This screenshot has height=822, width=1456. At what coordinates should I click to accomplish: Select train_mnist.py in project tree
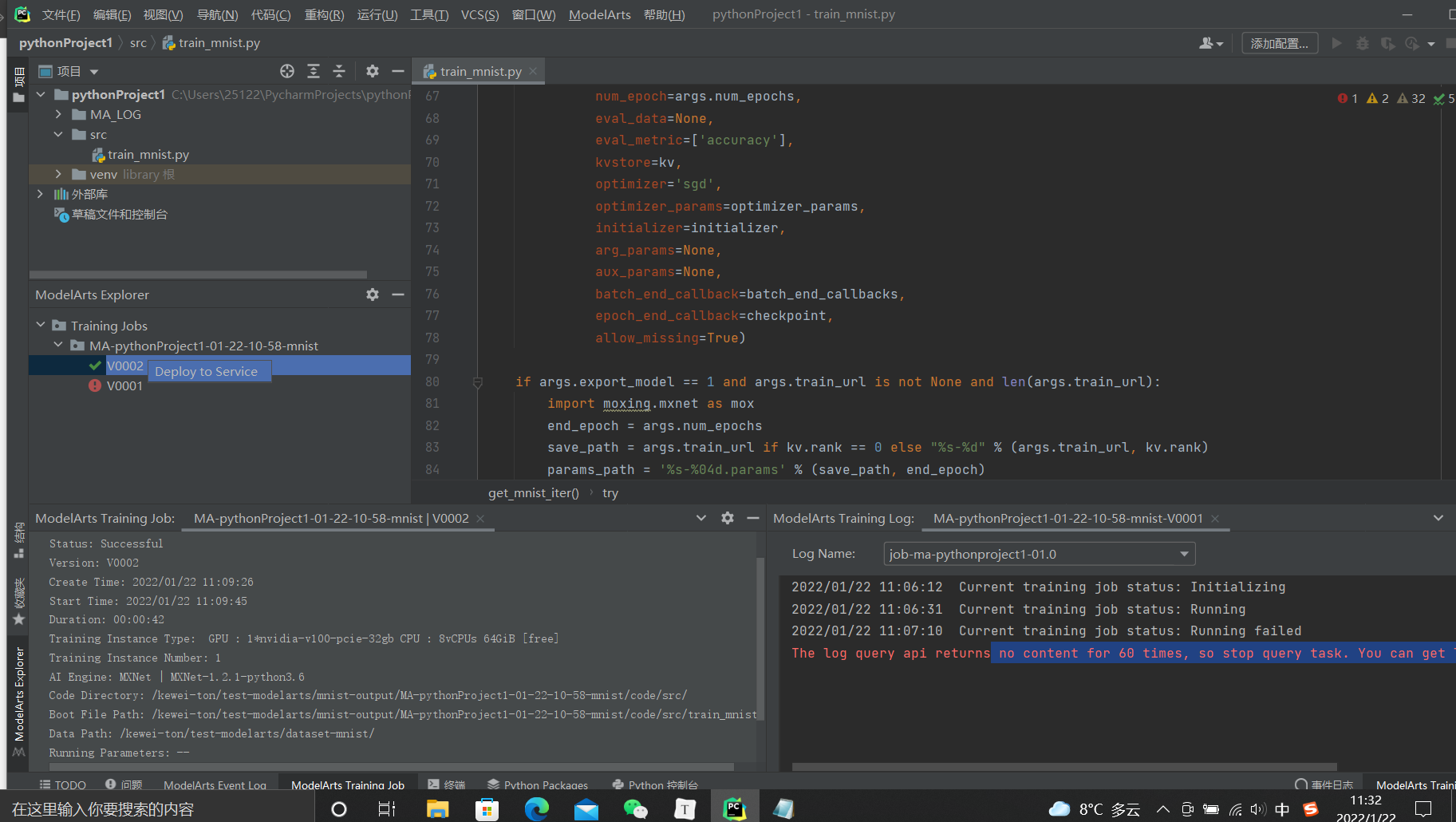[148, 154]
